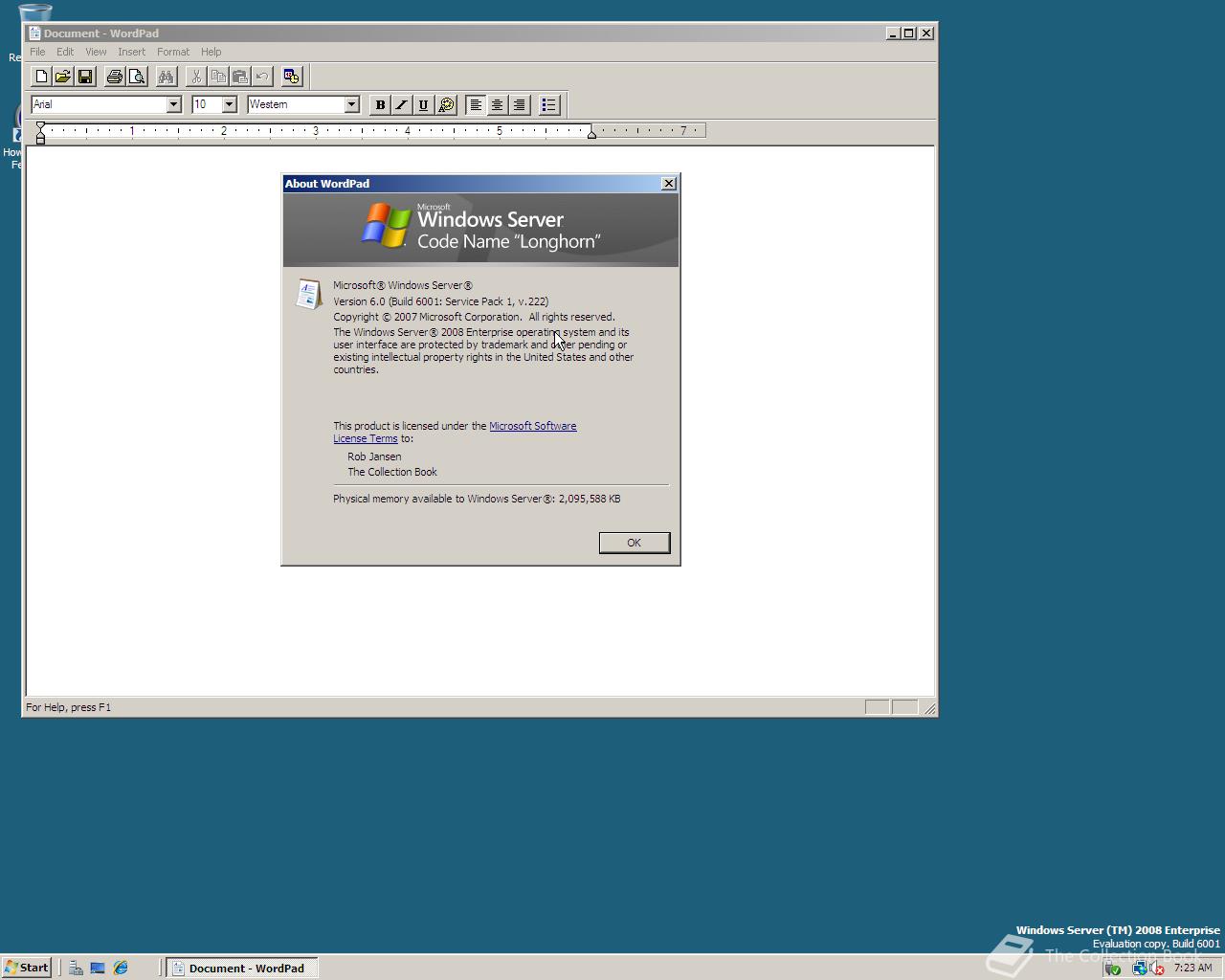Click the Copy toolbar icon
Screen dimensions: 1225x980
click(218, 77)
